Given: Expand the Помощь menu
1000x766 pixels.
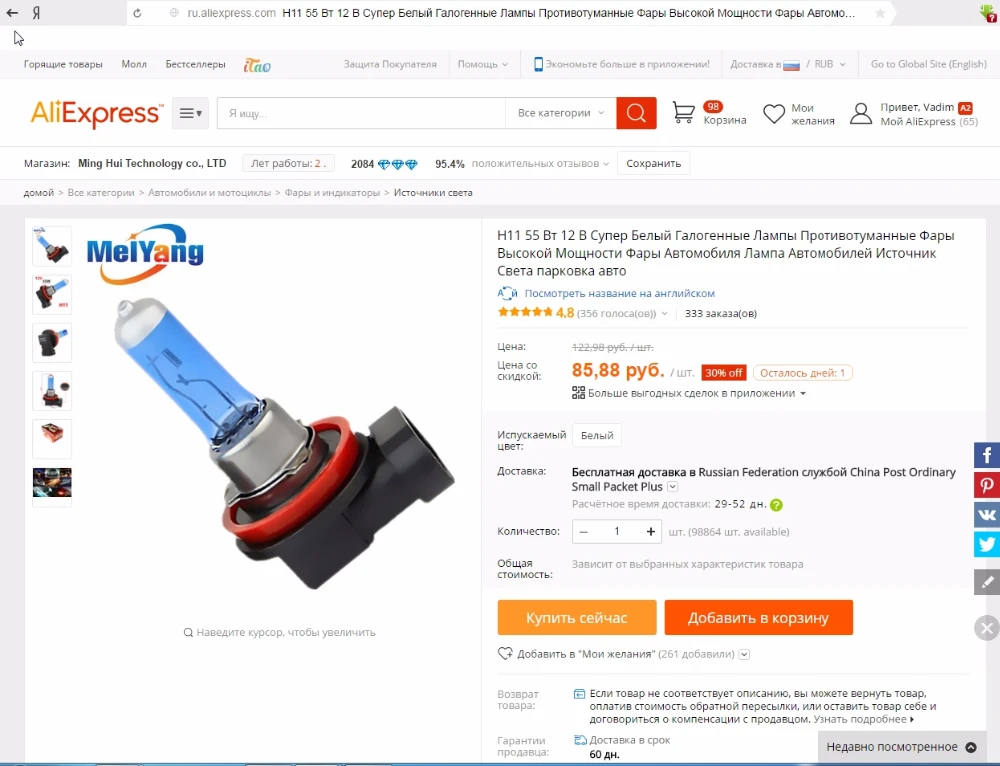Looking at the screenshot, I should [x=482, y=64].
